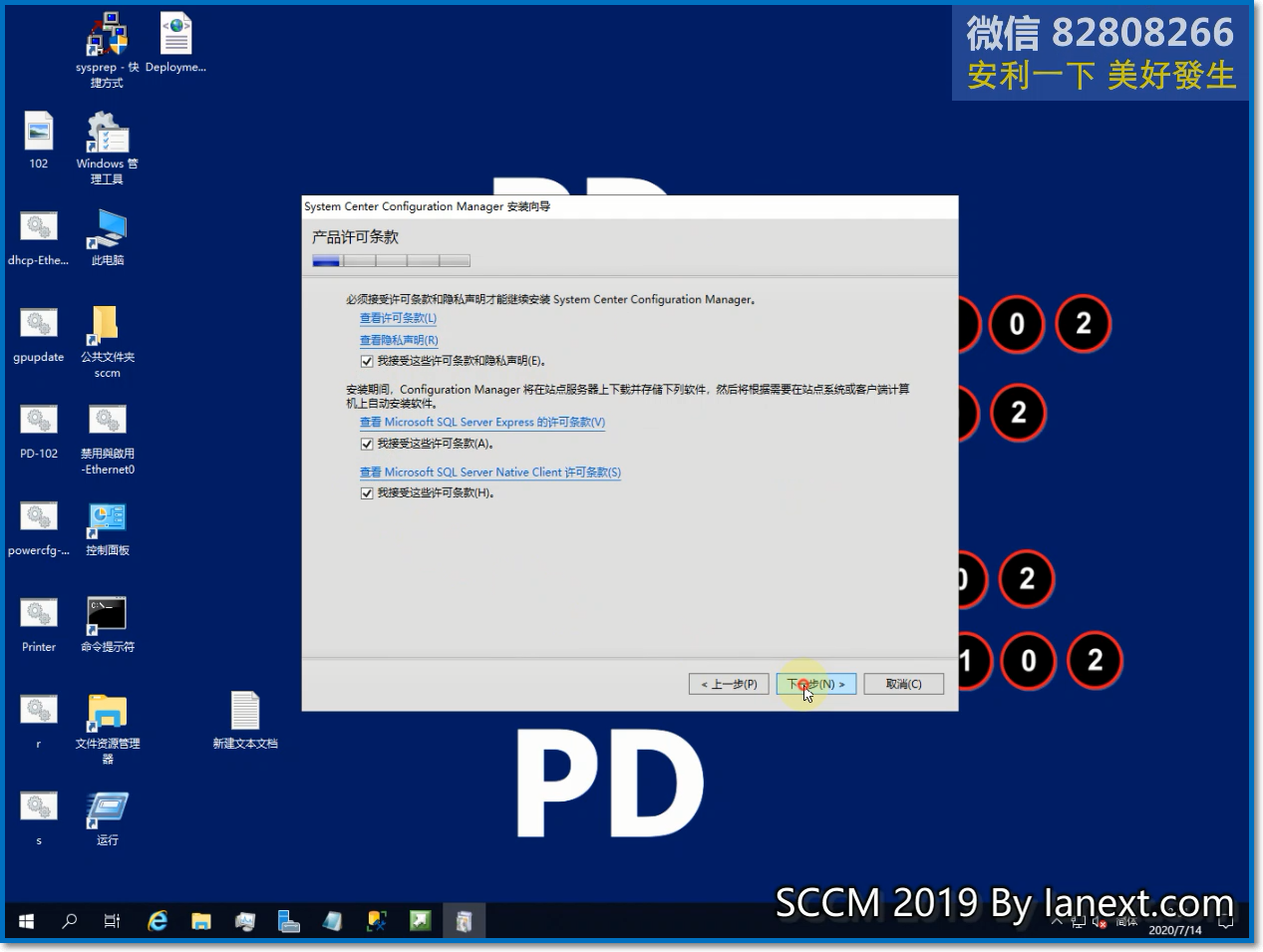The image size is (1263, 952).
Task: Switch to the setup wizard taskbar button
Action: 464,921
